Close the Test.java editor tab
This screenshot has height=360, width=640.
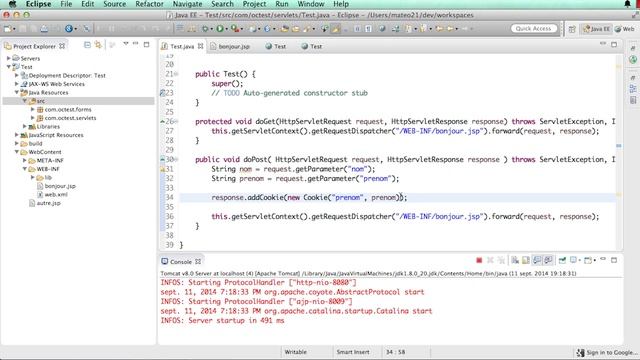pyautogui.click(x=200, y=46)
